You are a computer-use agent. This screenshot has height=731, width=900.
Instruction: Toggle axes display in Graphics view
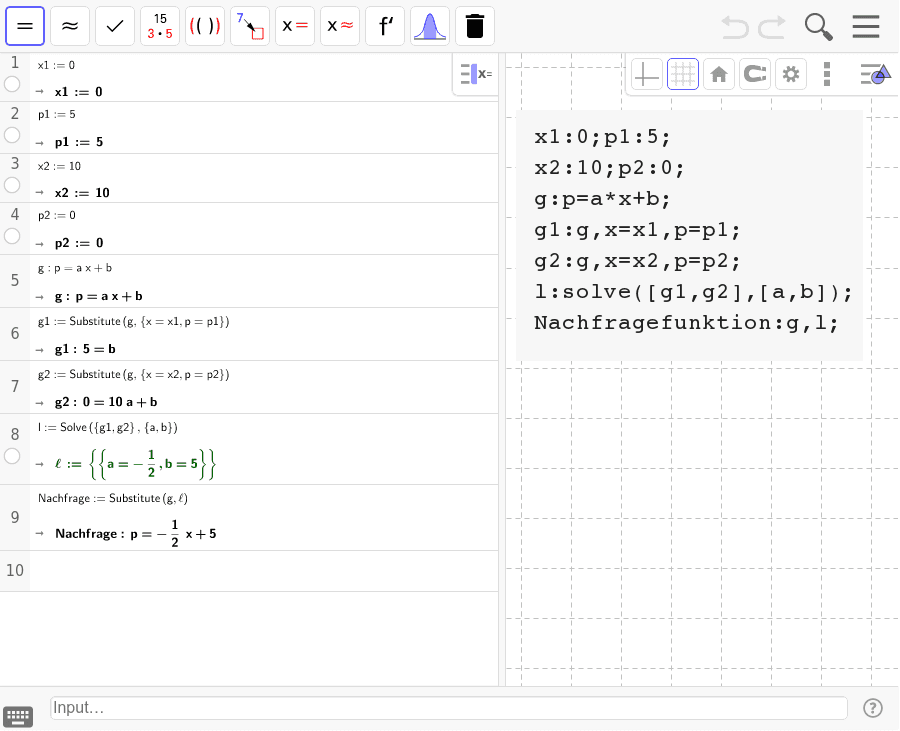tap(647, 74)
